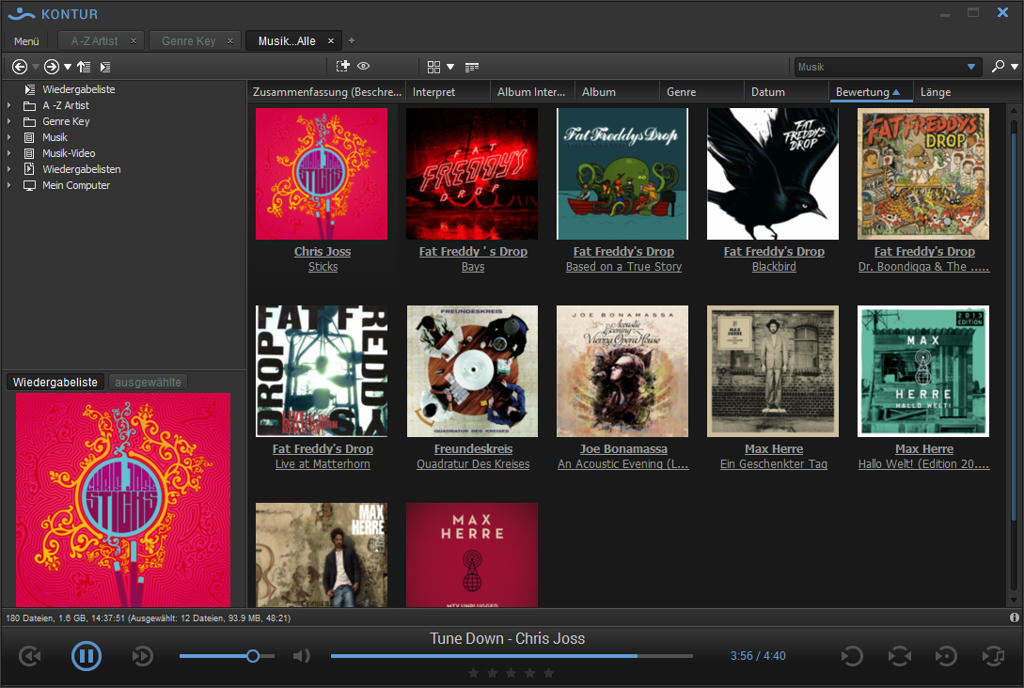Expand the Wiedergabelisten node
The height and width of the screenshot is (688, 1024).
pos(9,169)
